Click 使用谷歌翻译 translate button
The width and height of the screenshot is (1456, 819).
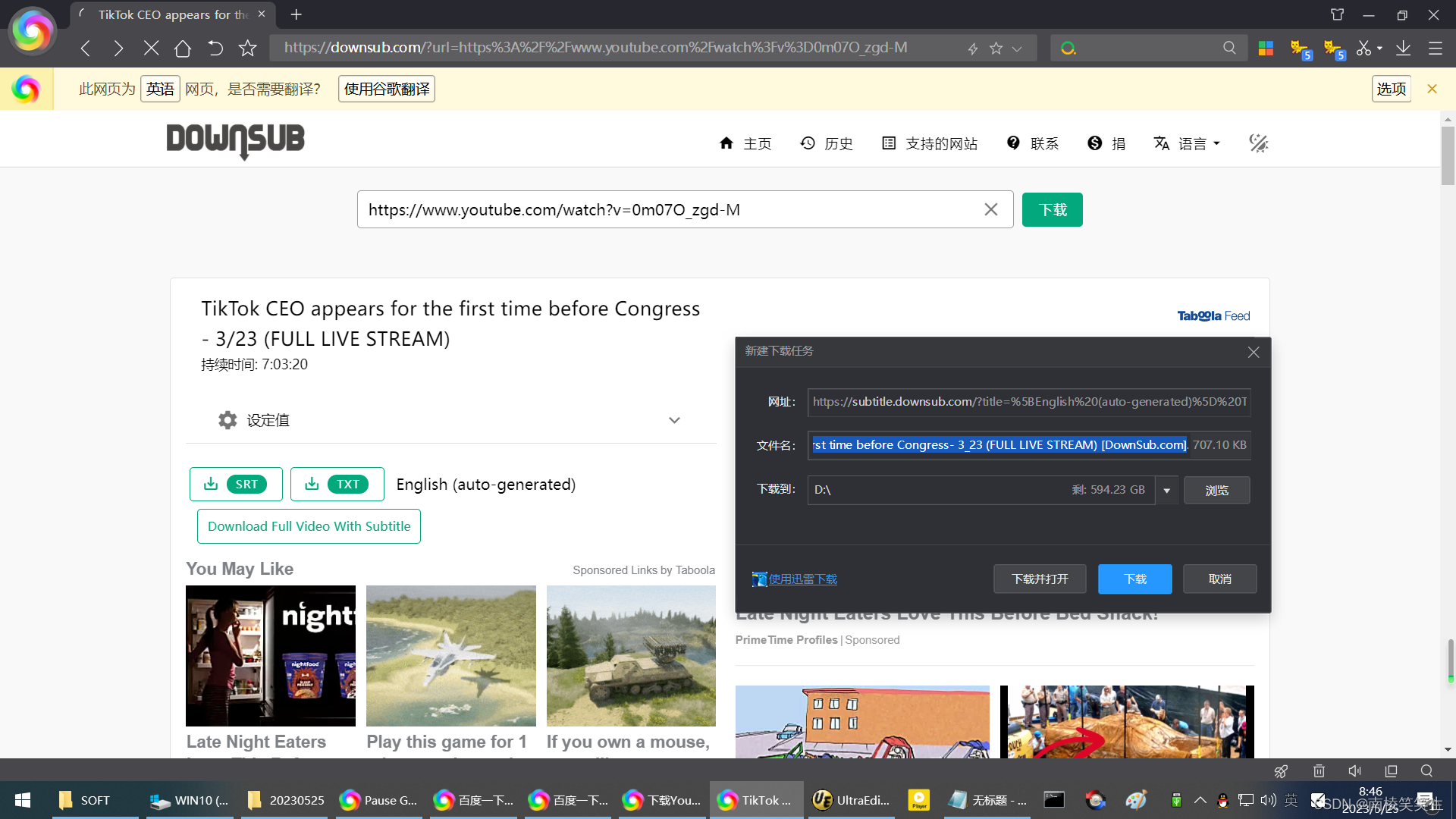[386, 89]
